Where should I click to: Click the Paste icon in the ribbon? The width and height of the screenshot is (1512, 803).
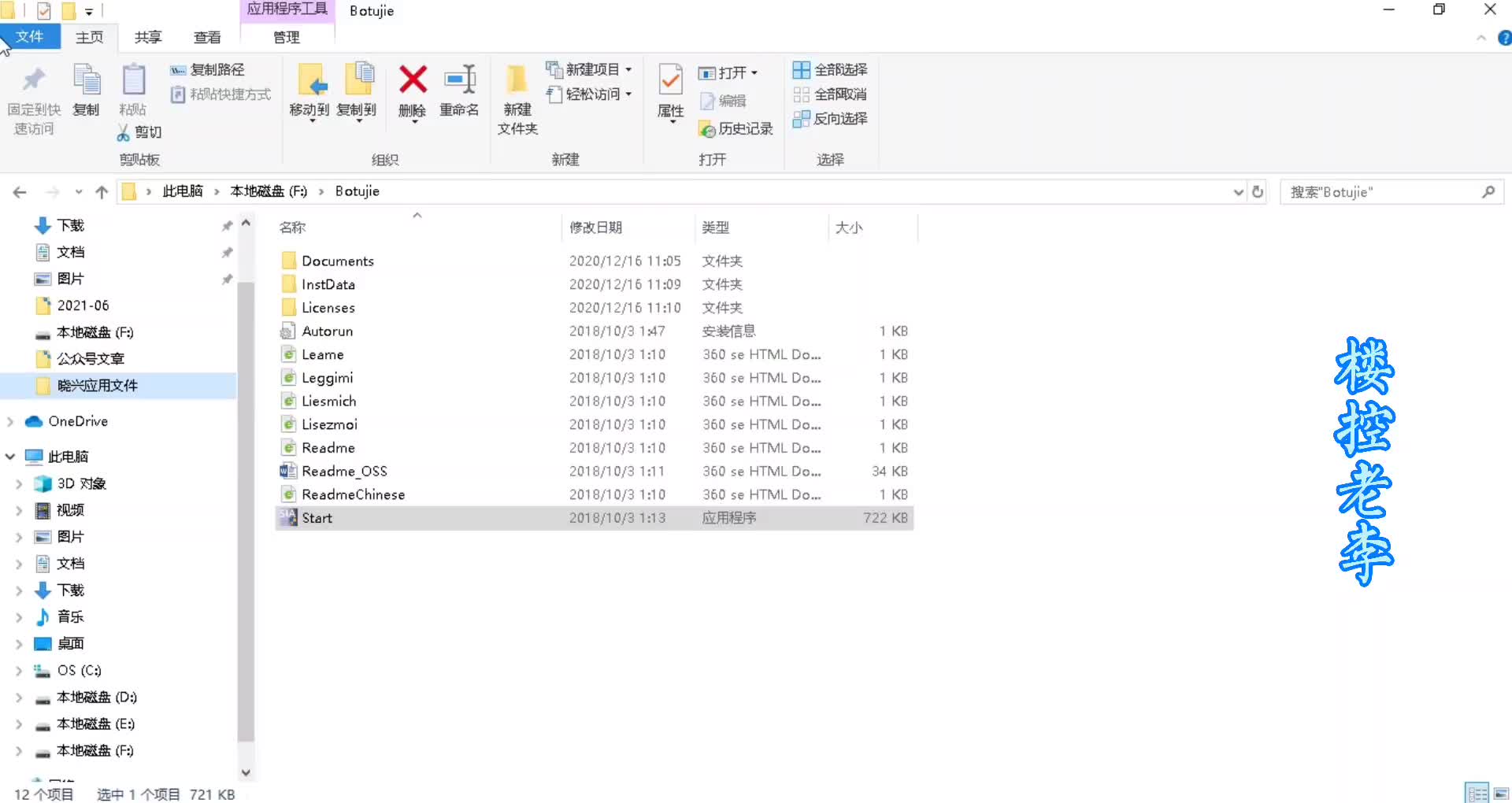[x=133, y=80]
